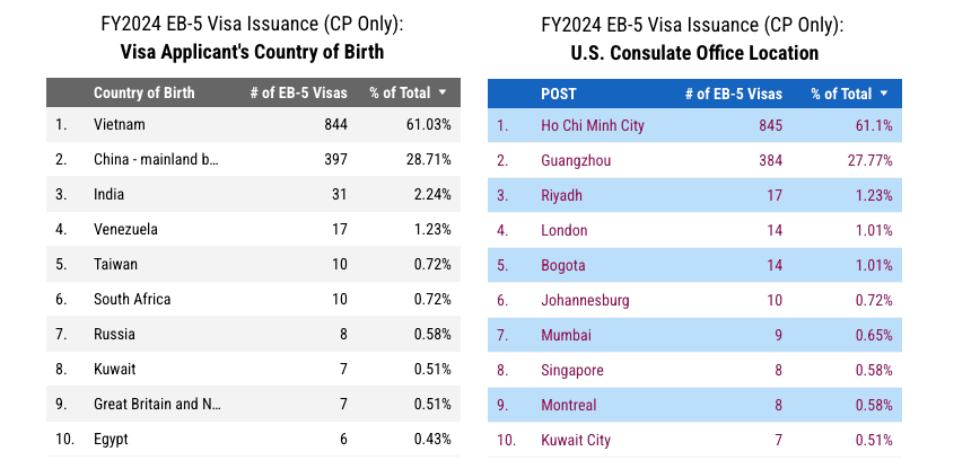Sort by POST column header

(558, 94)
